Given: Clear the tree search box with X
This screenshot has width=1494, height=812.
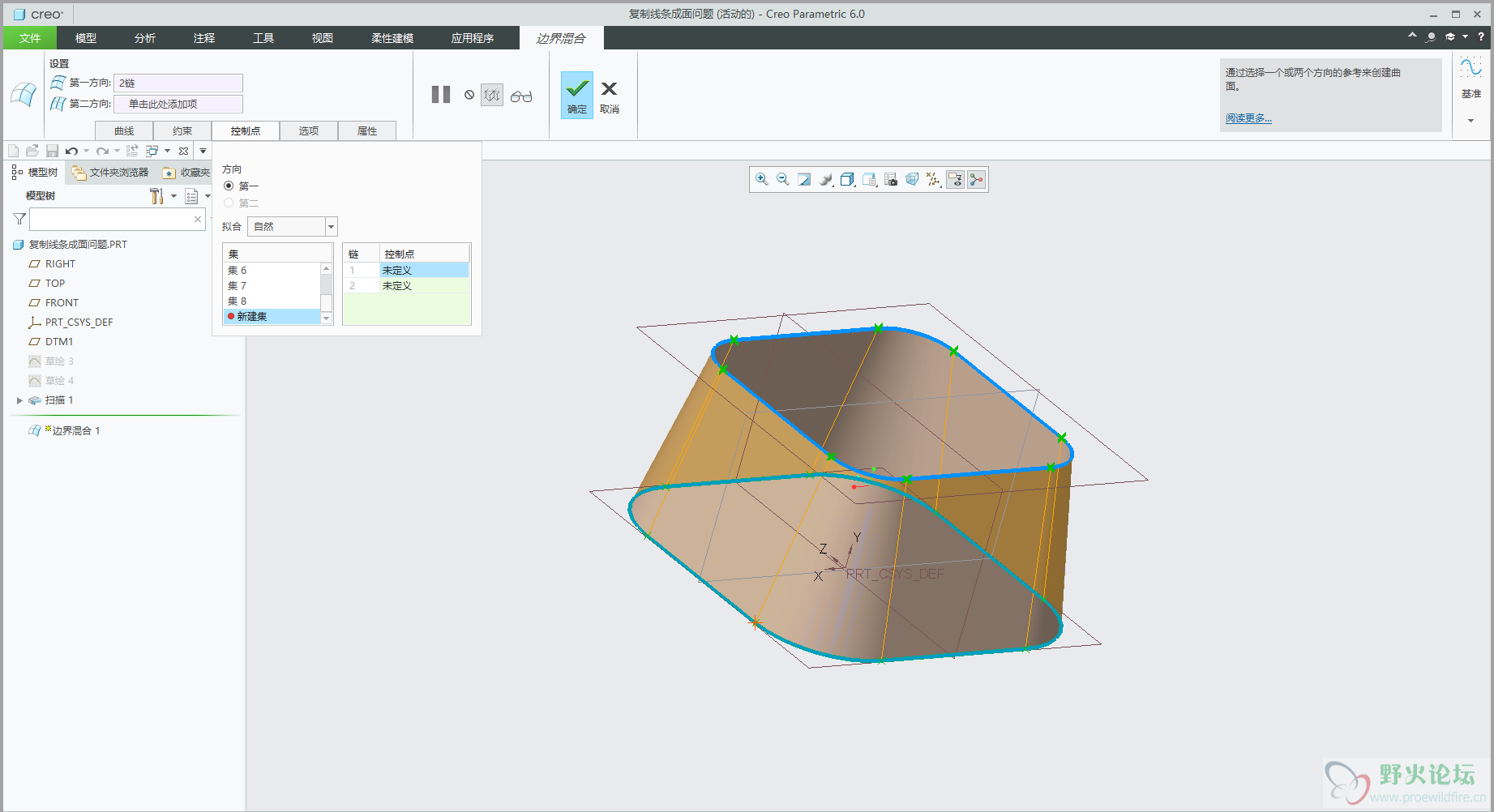Looking at the screenshot, I should pos(198,219).
